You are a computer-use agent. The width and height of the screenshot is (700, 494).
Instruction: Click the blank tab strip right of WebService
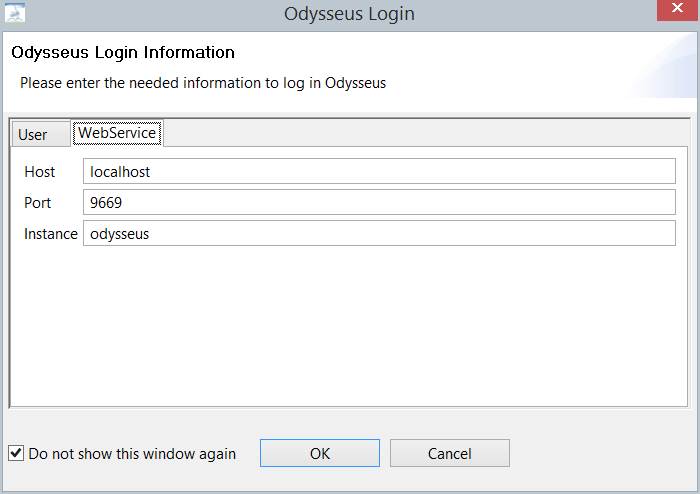click(x=420, y=134)
